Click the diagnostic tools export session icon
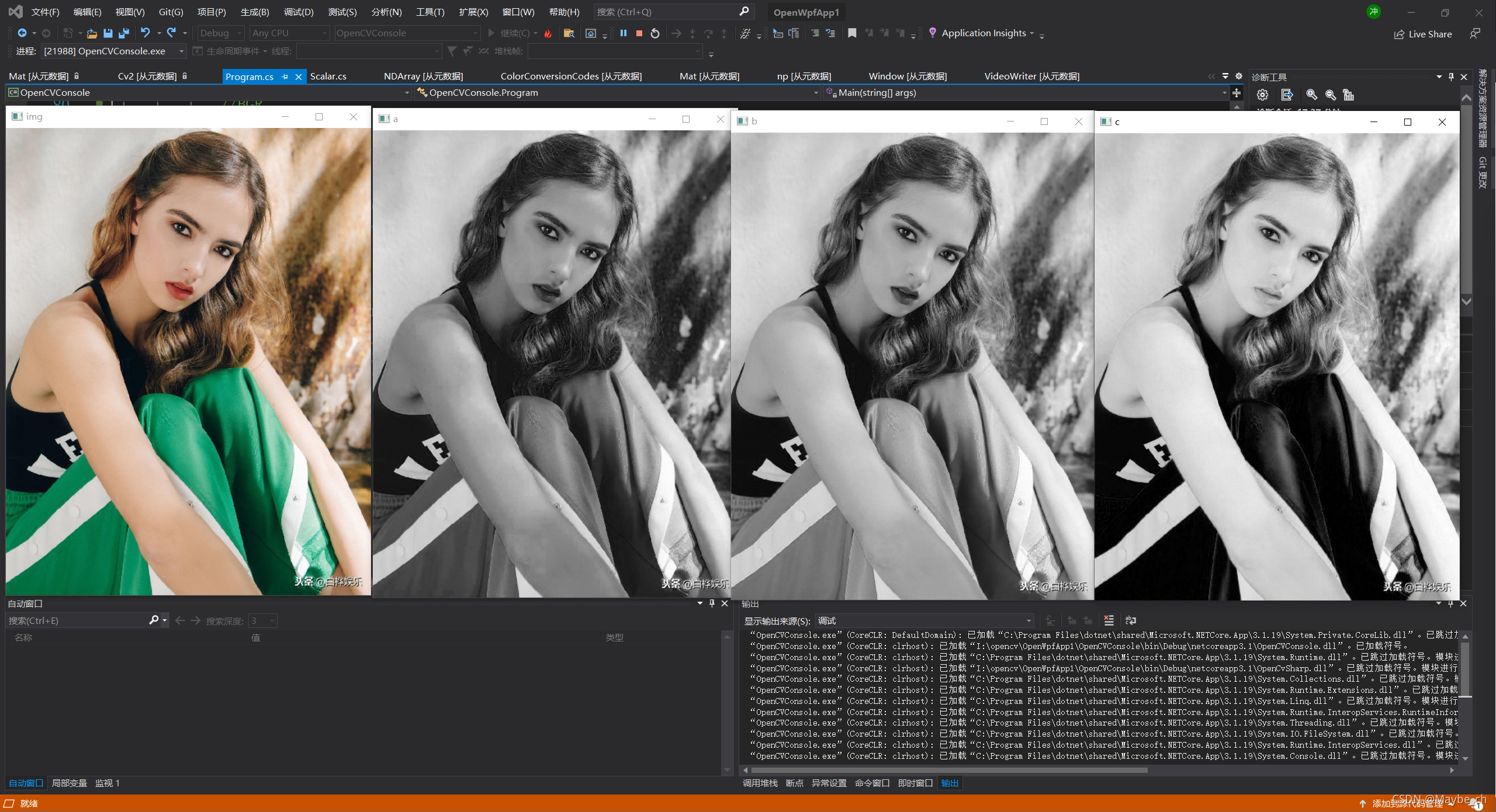 (1287, 95)
